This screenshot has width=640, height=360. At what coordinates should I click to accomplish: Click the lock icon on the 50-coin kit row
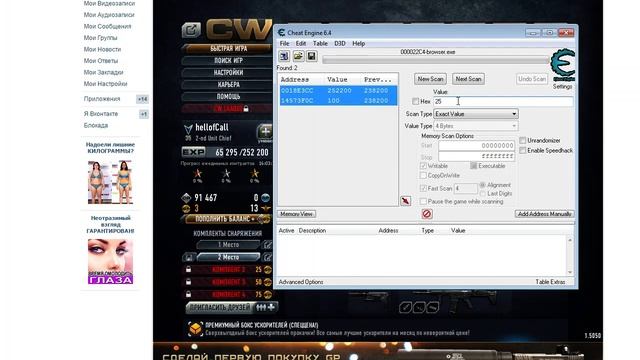coord(188,282)
